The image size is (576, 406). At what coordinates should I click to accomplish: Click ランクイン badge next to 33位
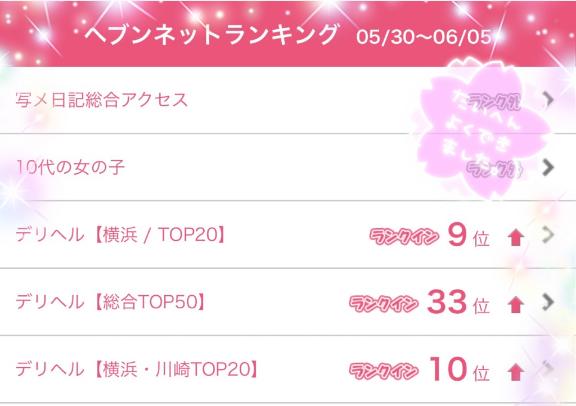[x=384, y=303]
